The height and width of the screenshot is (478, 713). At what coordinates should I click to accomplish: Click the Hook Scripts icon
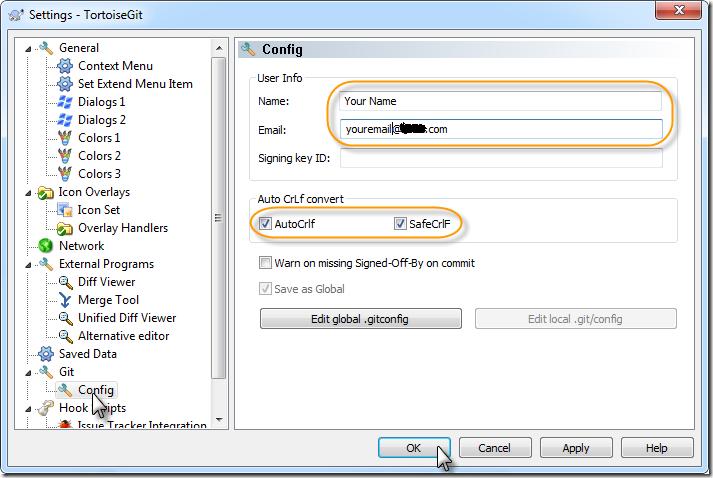45,408
